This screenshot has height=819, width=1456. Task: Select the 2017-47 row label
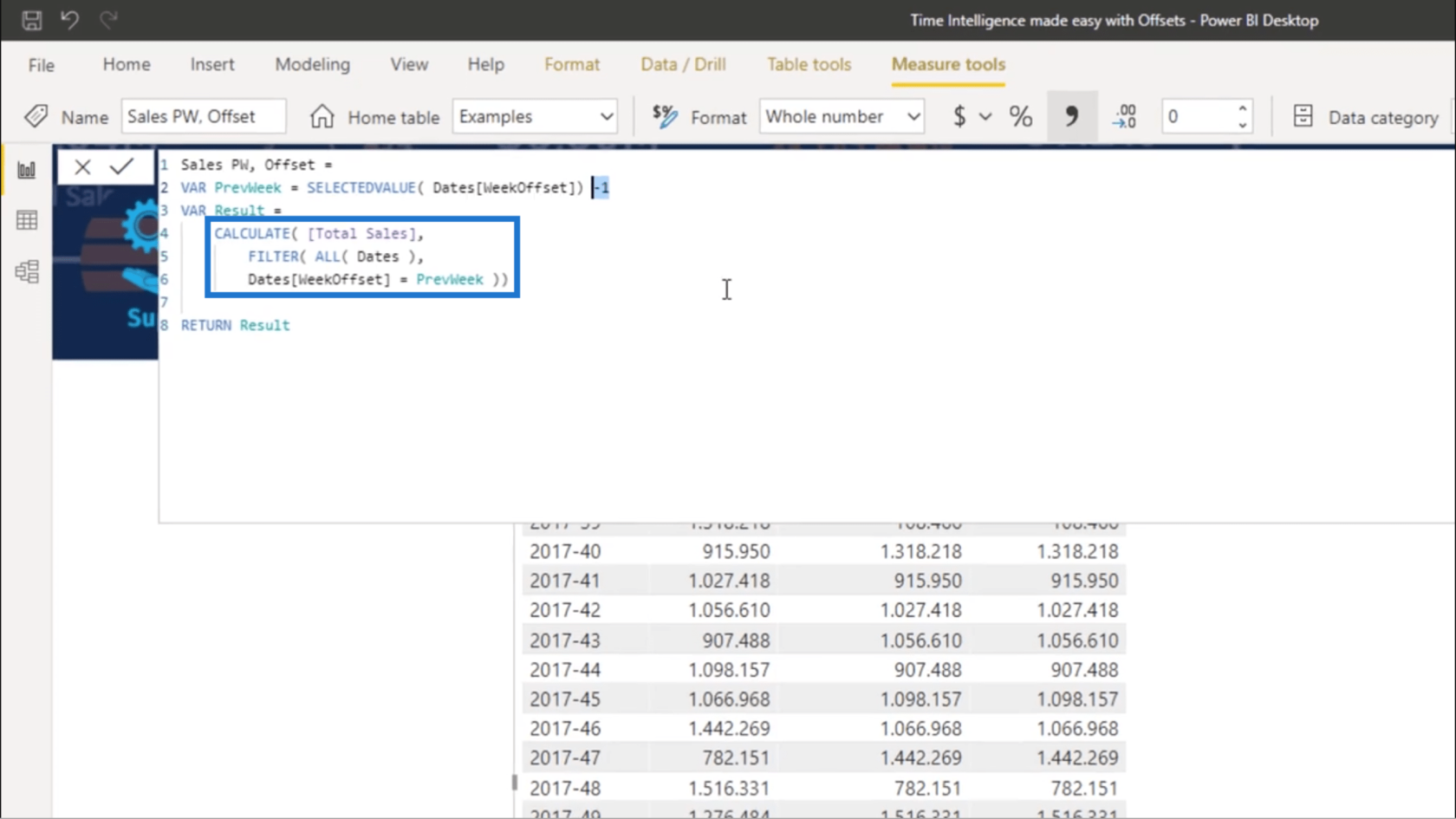coord(565,758)
